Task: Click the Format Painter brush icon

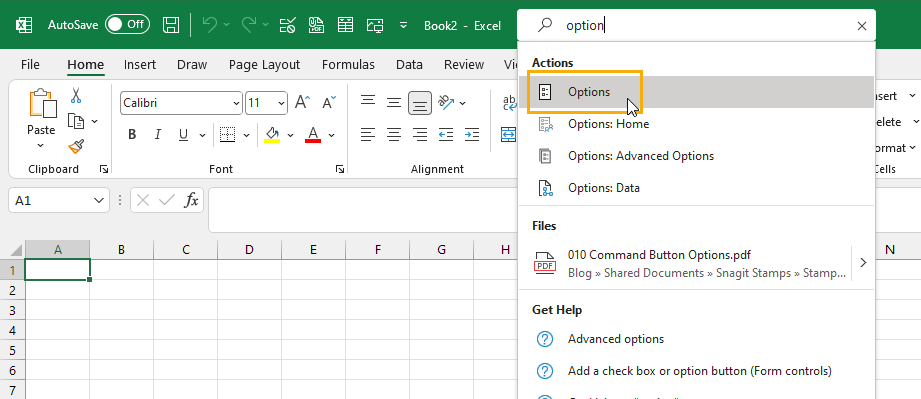Action: (76, 146)
